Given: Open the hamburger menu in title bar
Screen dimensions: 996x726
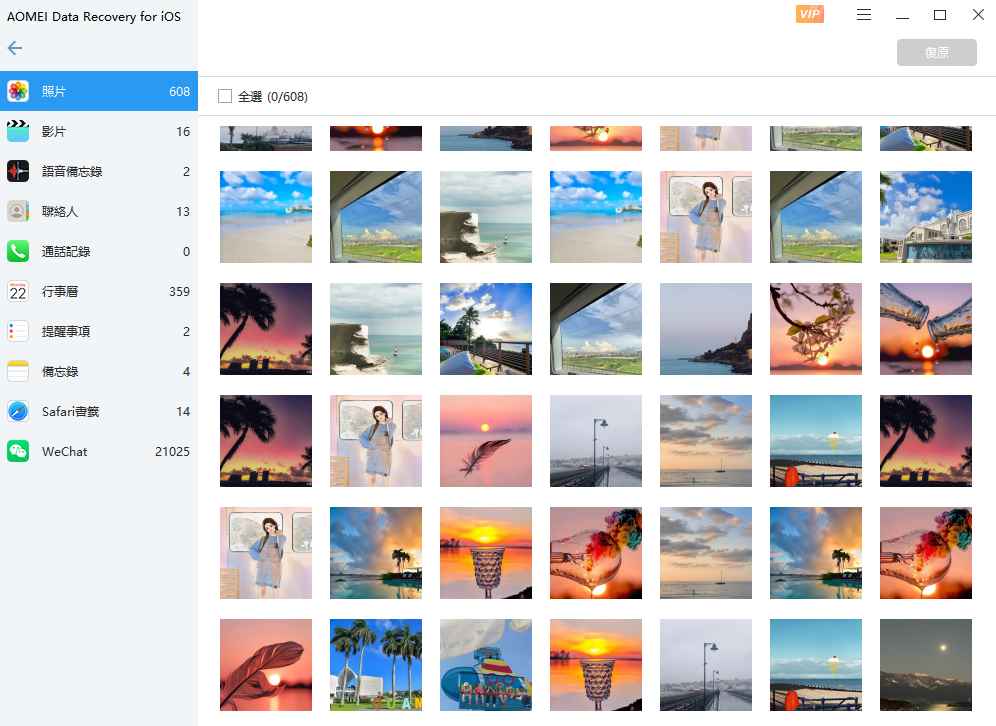Looking at the screenshot, I should pos(864,15).
